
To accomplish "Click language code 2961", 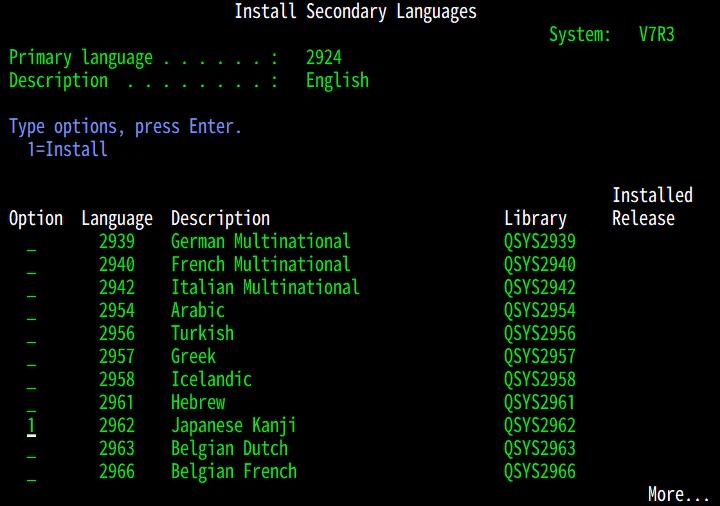I will click(117, 402).
